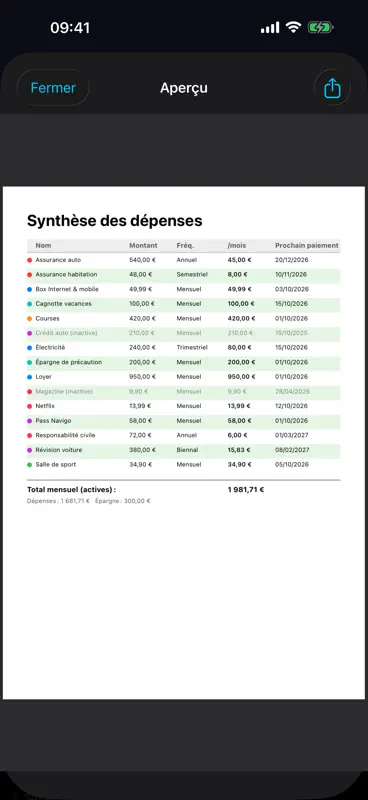Screen dimensions: 368x800
Task: Tap the battery icon in status bar
Action: 321,28
